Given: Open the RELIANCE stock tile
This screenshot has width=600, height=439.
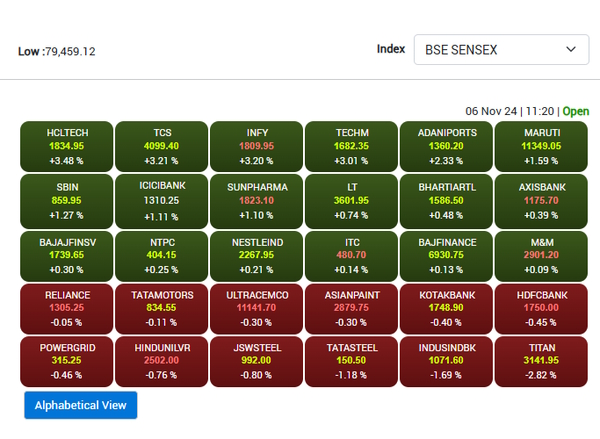Looking at the screenshot, I should (x=67, y=309).
